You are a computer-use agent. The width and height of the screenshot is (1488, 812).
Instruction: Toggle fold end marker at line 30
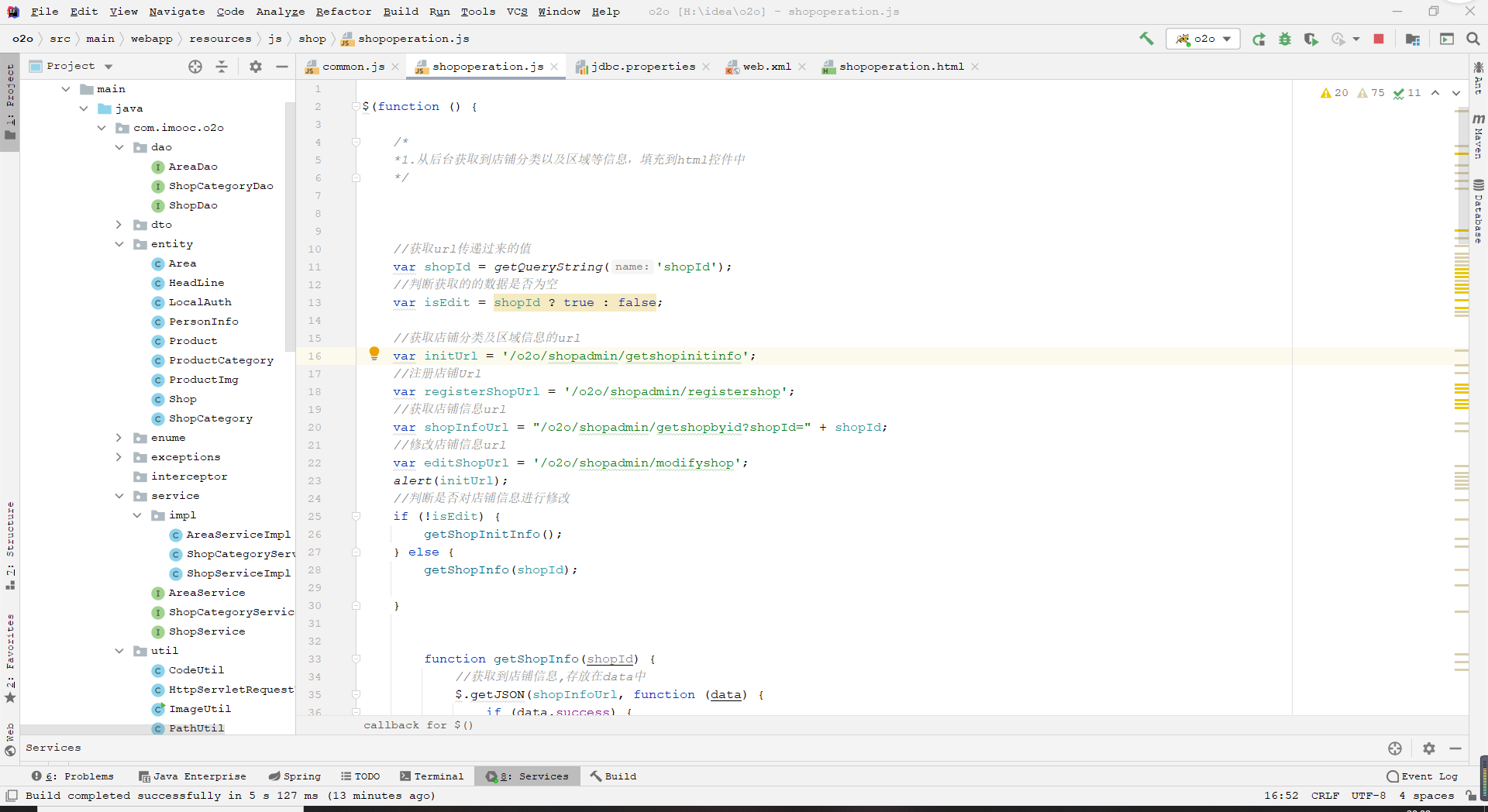[x=356, y=605]
